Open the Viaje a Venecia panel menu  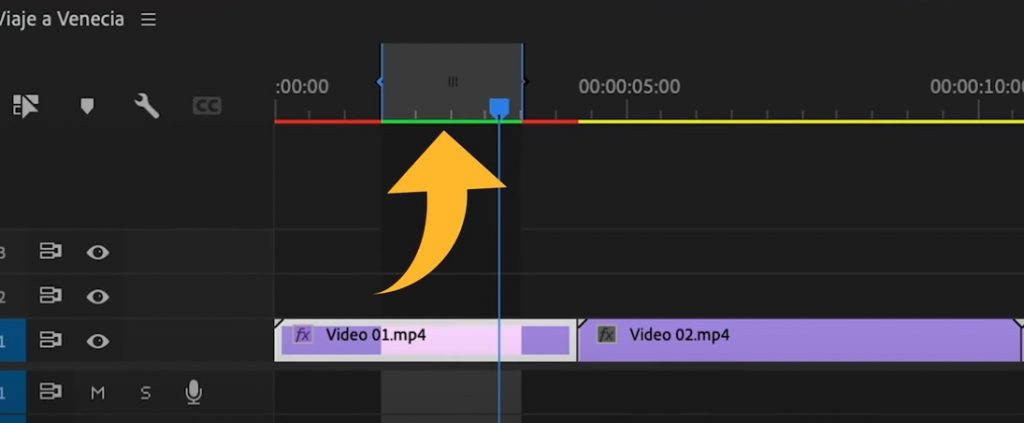click(x=148, y=20)
